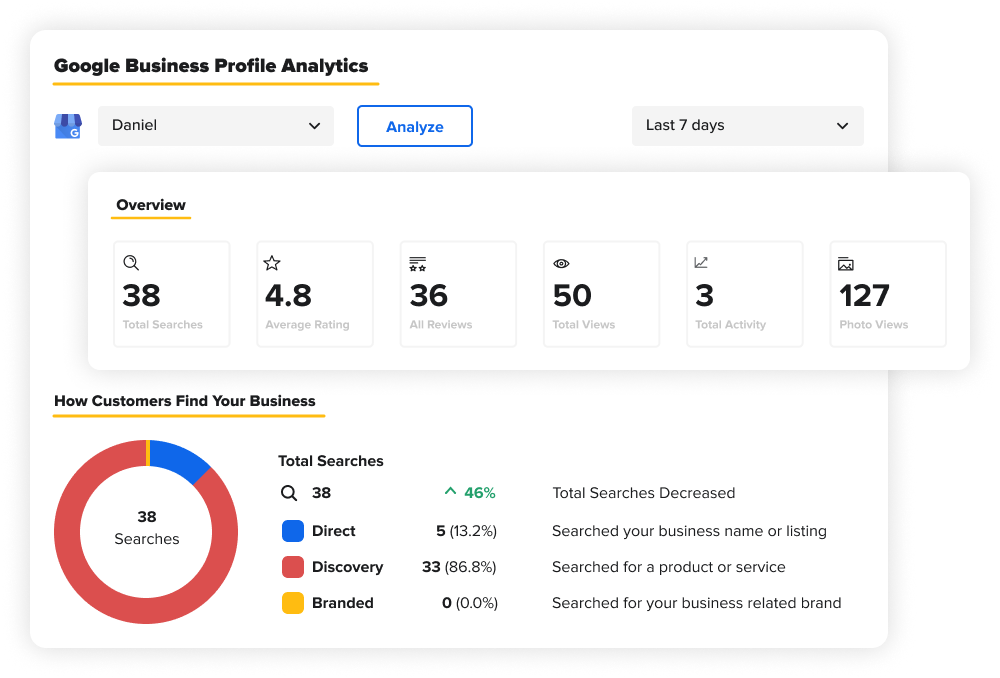
Task: Click the '33 (86.8%)' Discovery value
Action: pos(459,567)
